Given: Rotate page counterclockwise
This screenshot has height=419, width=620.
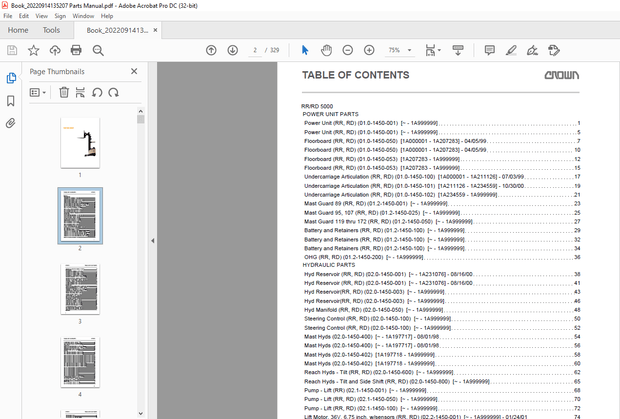Looking at the screenshot, I should tap(97, 92).
